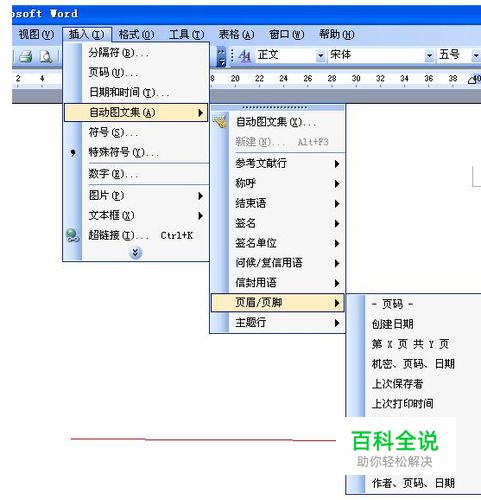Click the submenu drag handle dotted bar
This screenshot has width=481, height=500.
pyautogui.click(x=275, y=107)
